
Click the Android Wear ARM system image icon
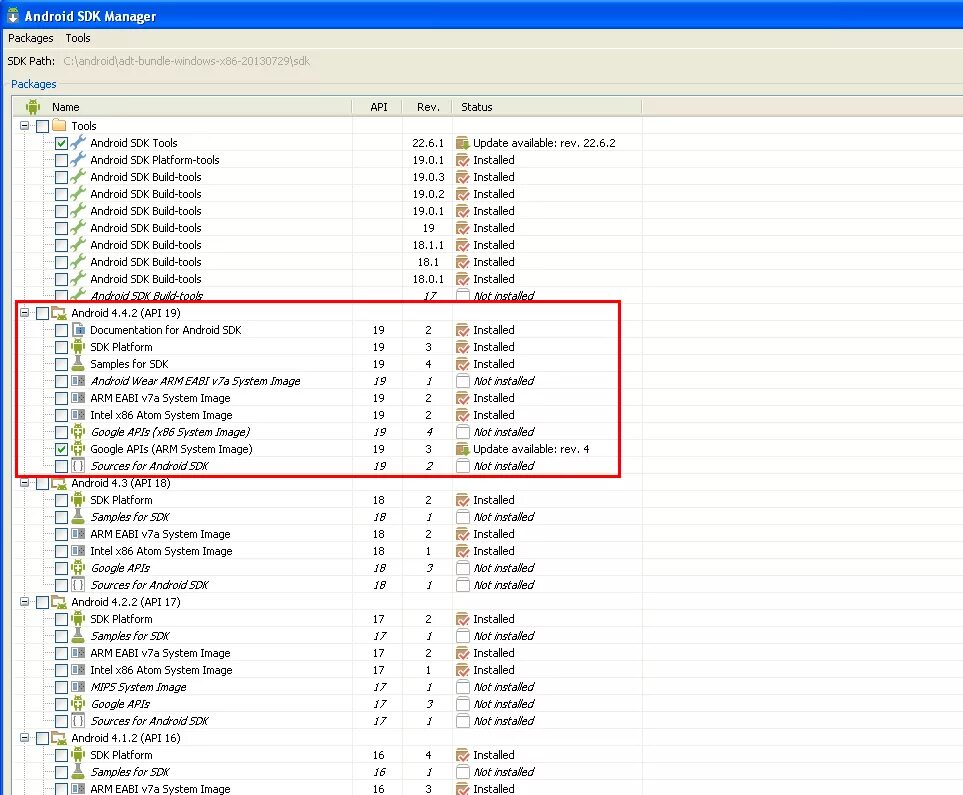click(78, 381)
